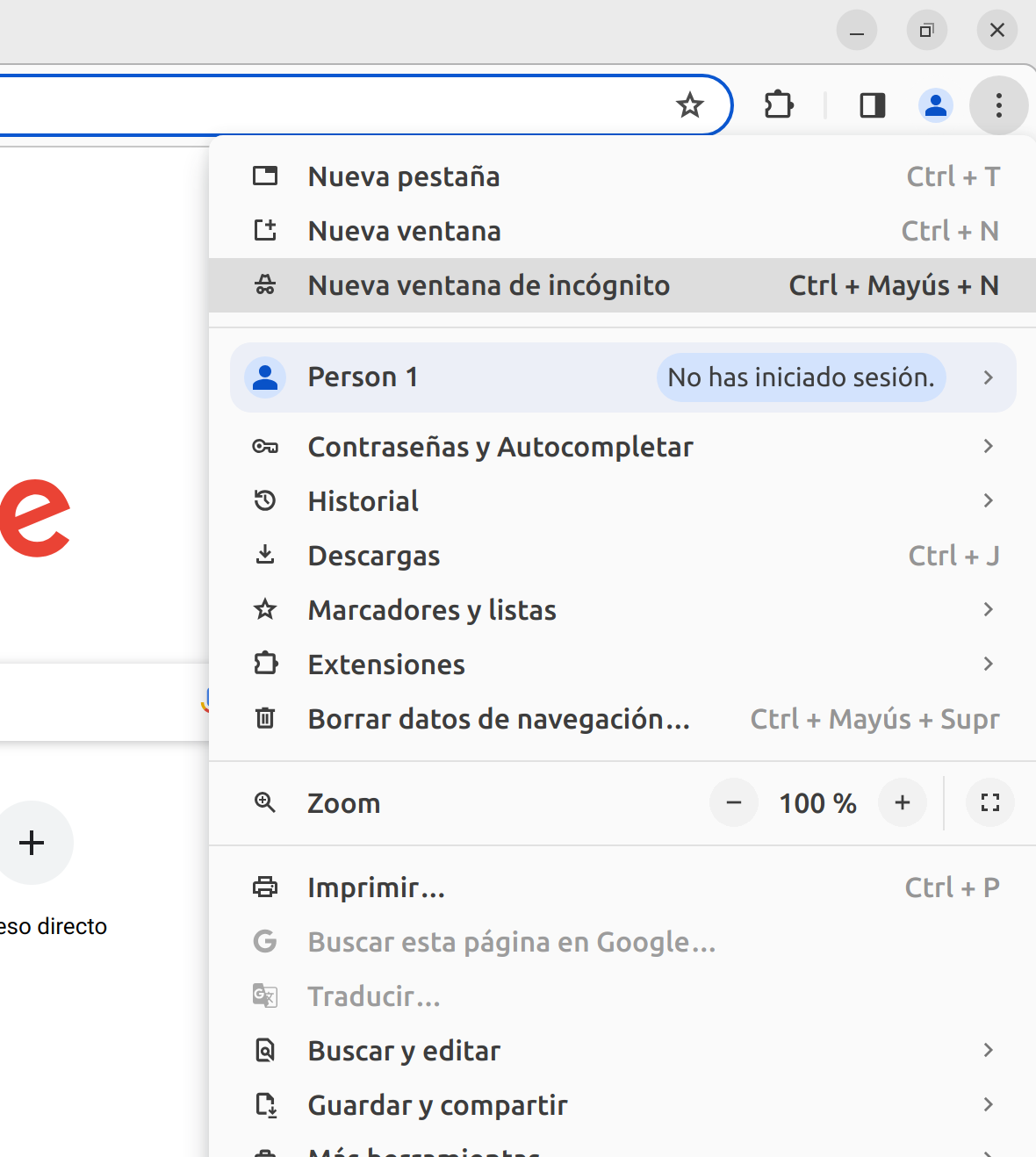Open the Extensions puzzle icon in toolbar

(x=779, y=105)
